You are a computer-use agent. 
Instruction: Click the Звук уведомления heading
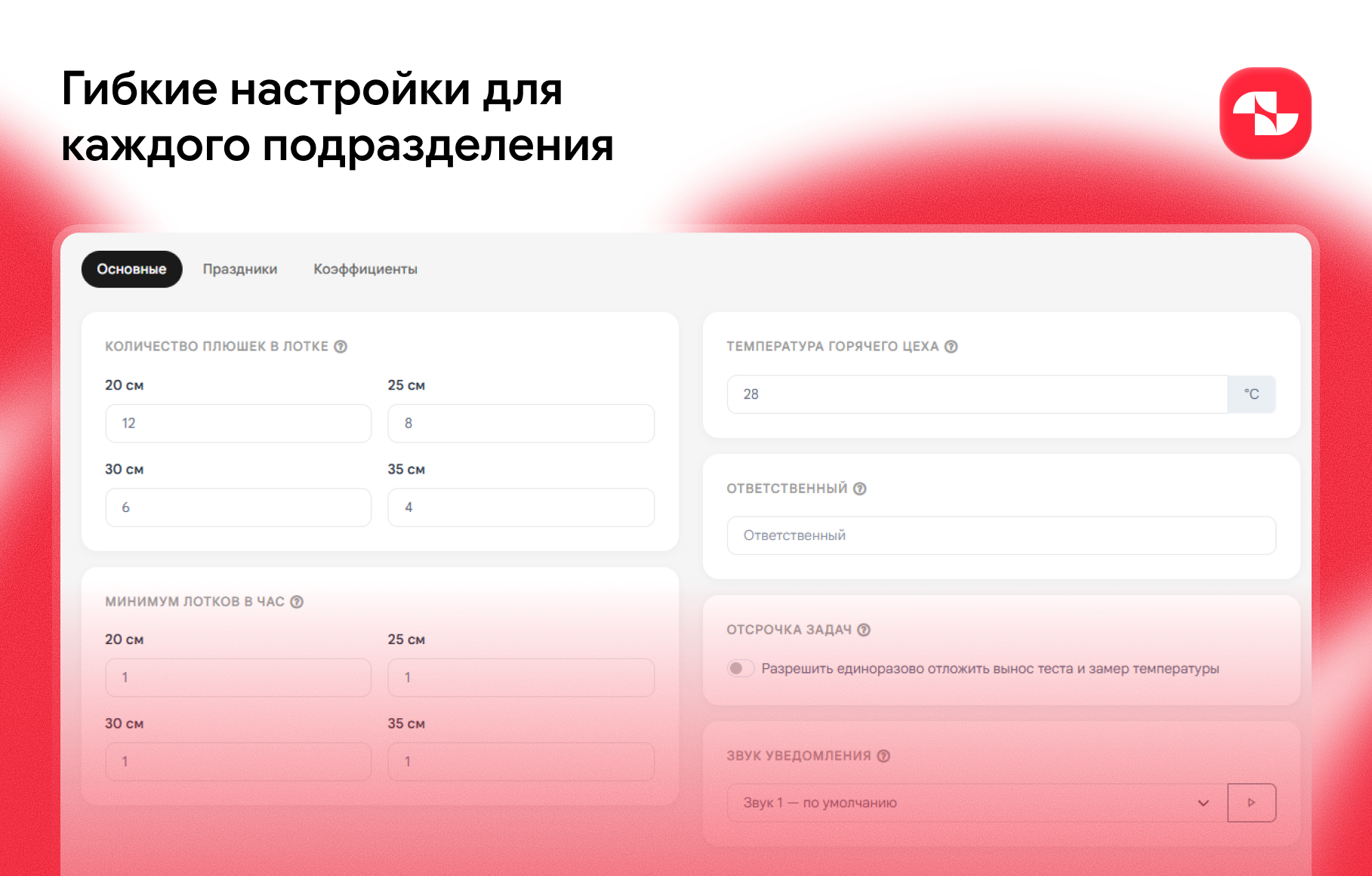point(799,756)
